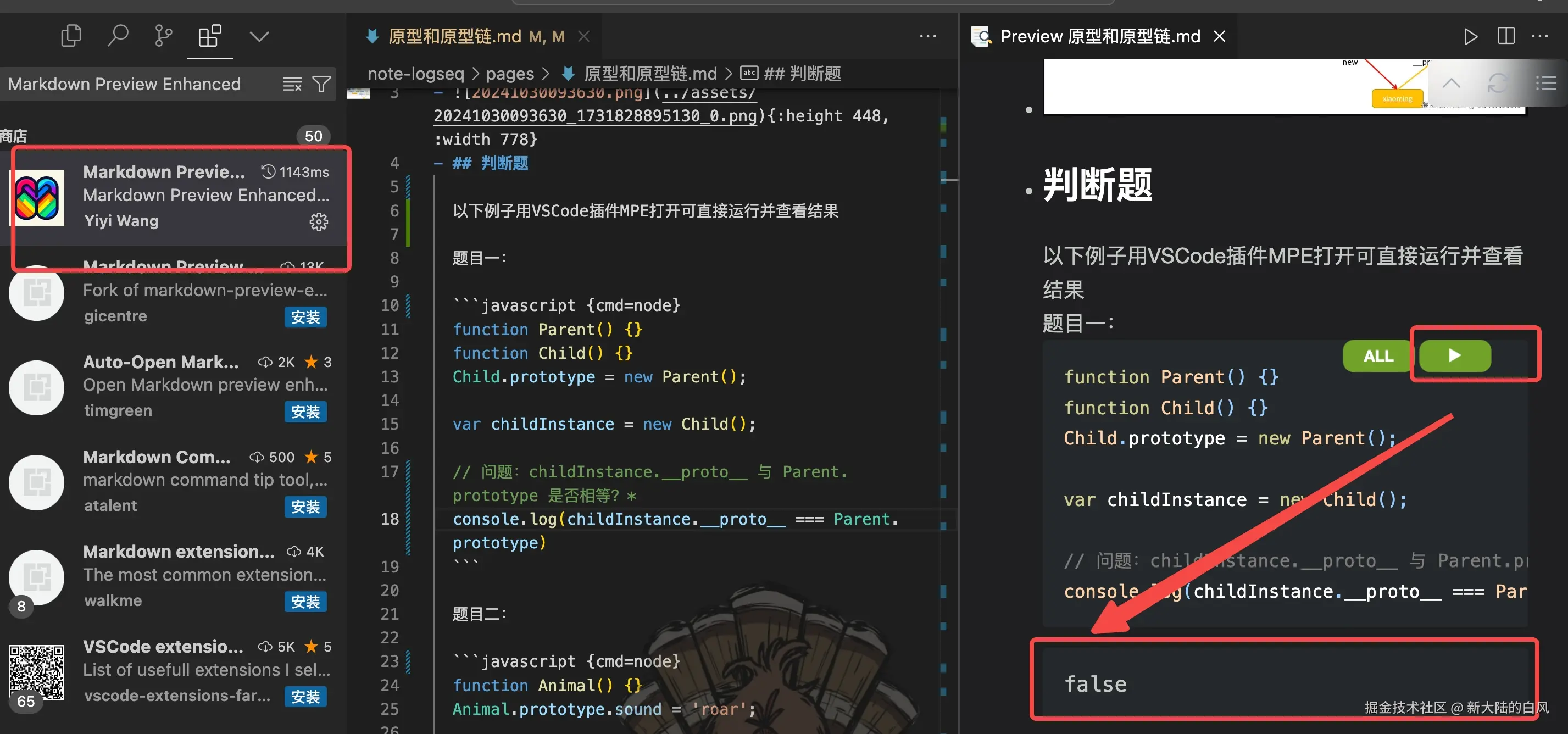This screenshot has width=1568, height=734.
Task: Open more actions menu in preview pane
Action: click(1541, 36)
